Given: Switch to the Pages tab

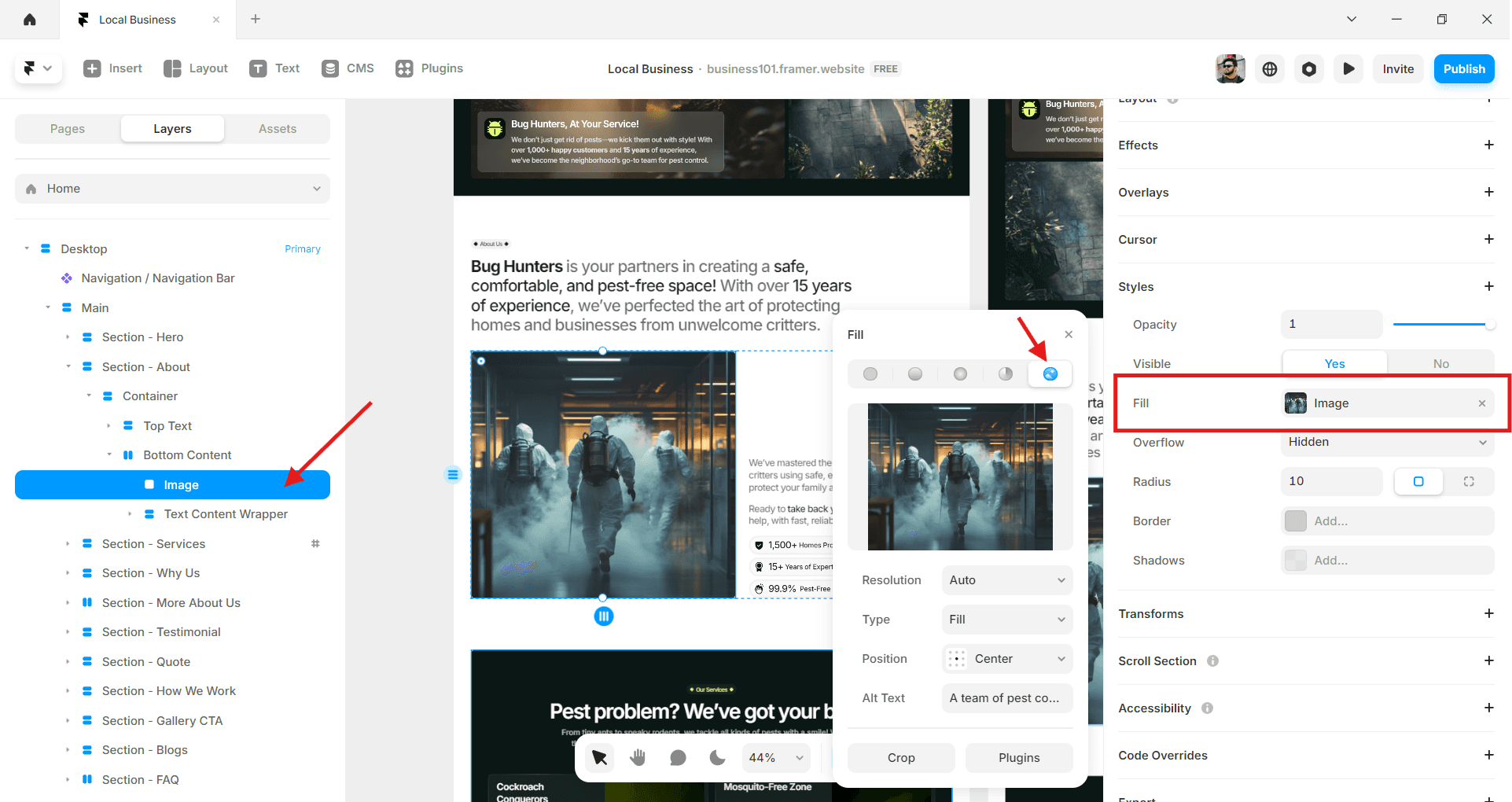Looking at the screenshot, I should coord(68,129).
